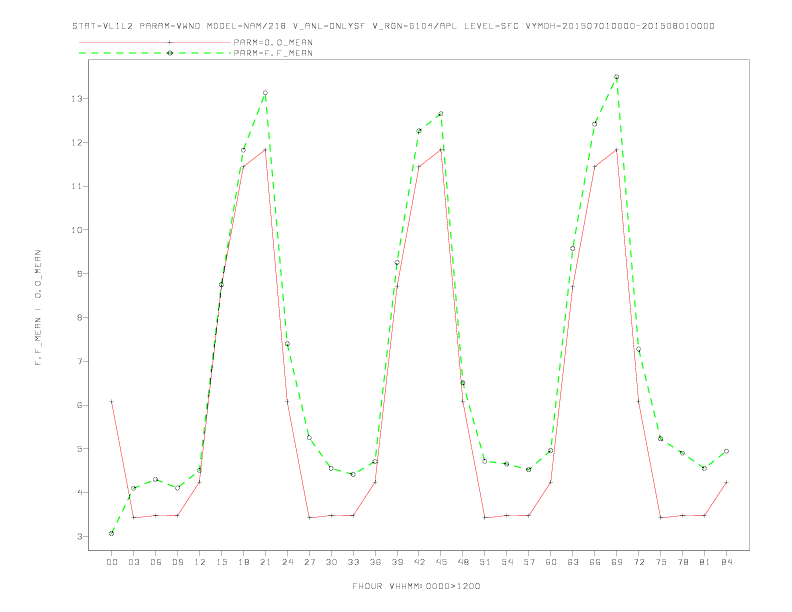
Task: Click the y-axis tick label 3
Action: pyautogui.click(x=80, y=536)
